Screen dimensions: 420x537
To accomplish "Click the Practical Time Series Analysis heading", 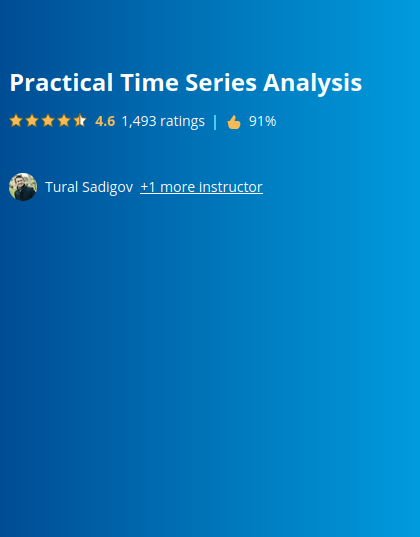I will tap(186, 83).
